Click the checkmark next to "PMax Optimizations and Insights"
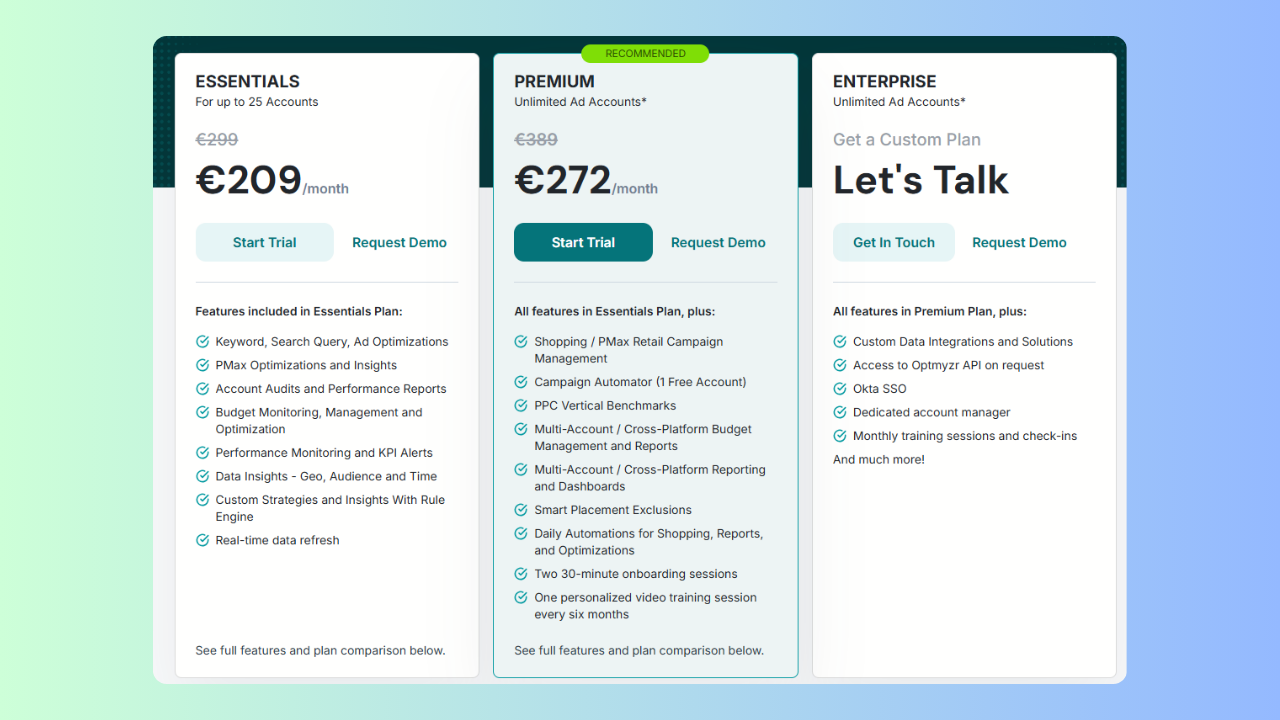 tap(202, 365)
